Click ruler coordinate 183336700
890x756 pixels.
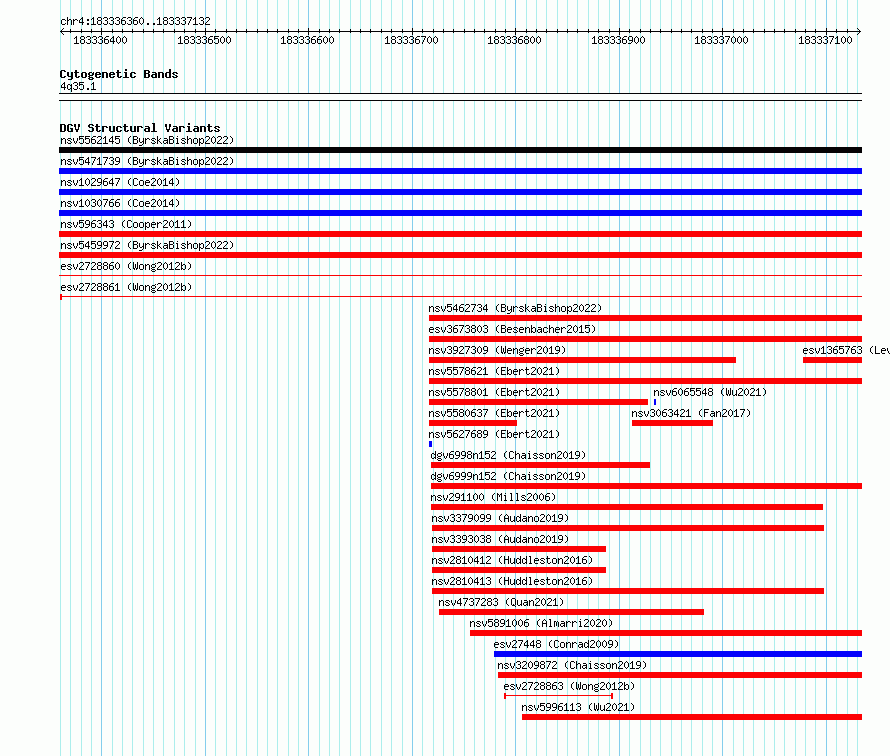(412, 40)
